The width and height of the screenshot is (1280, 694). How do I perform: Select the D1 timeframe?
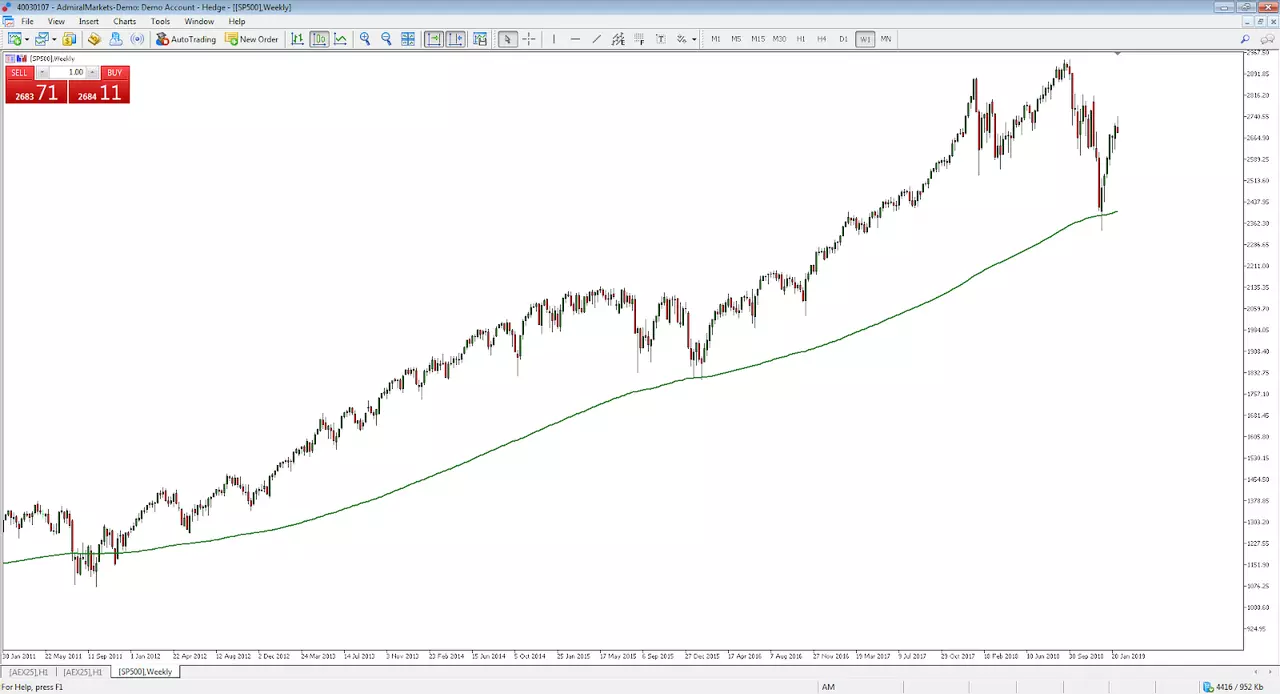click(843, 39)
